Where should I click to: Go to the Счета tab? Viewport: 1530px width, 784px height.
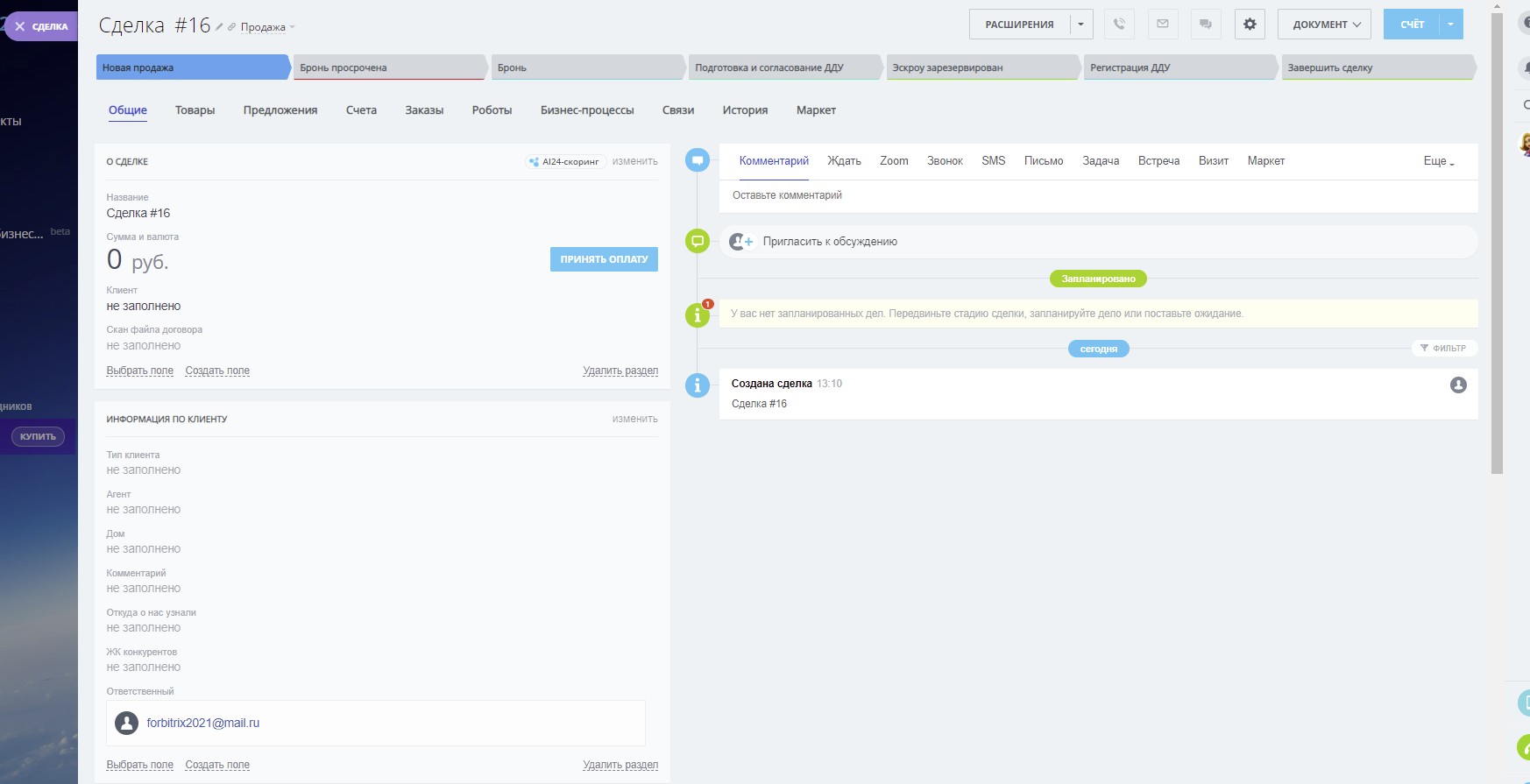point(361,110)
